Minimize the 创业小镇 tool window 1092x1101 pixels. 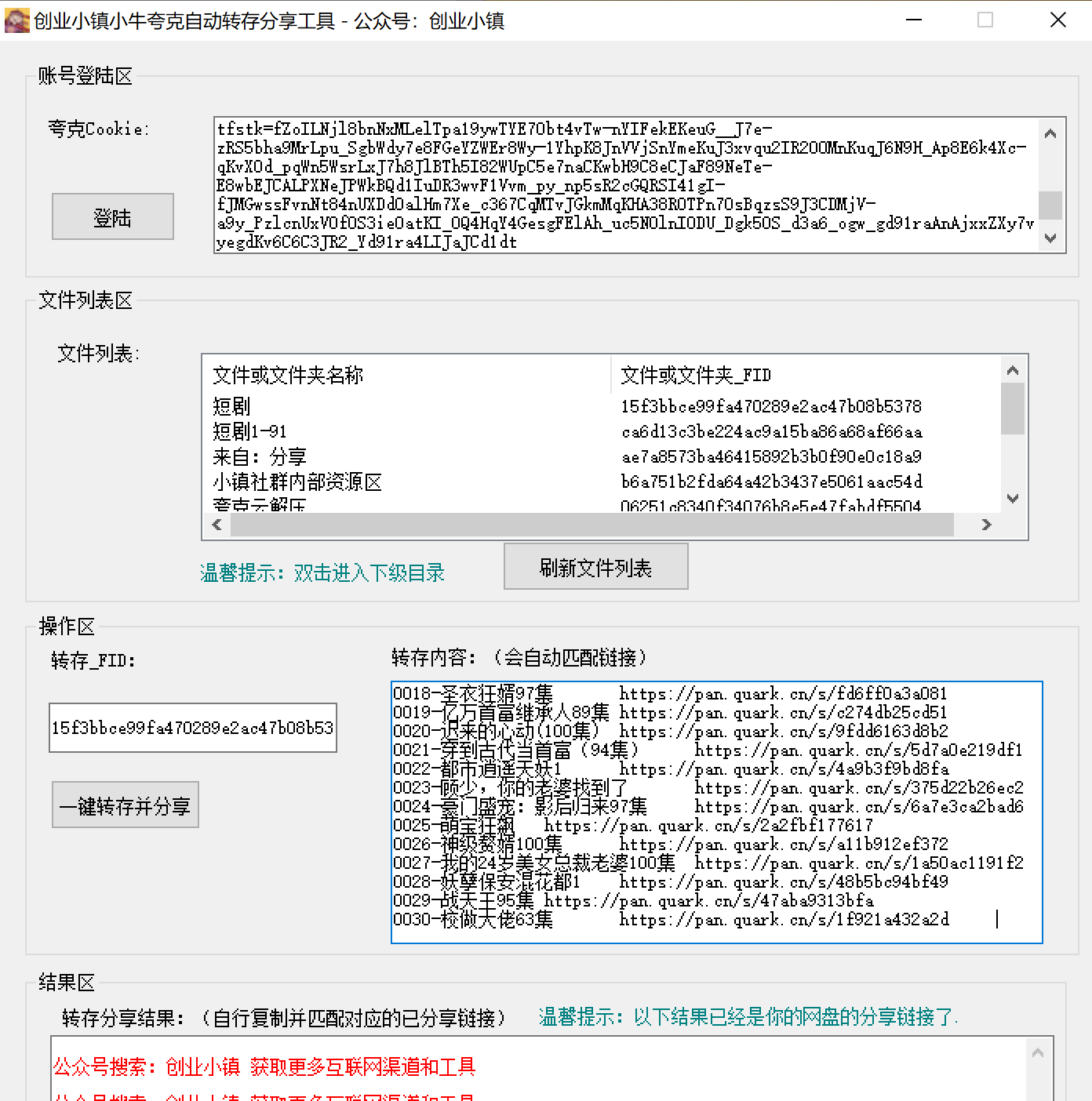coord(914,20)
